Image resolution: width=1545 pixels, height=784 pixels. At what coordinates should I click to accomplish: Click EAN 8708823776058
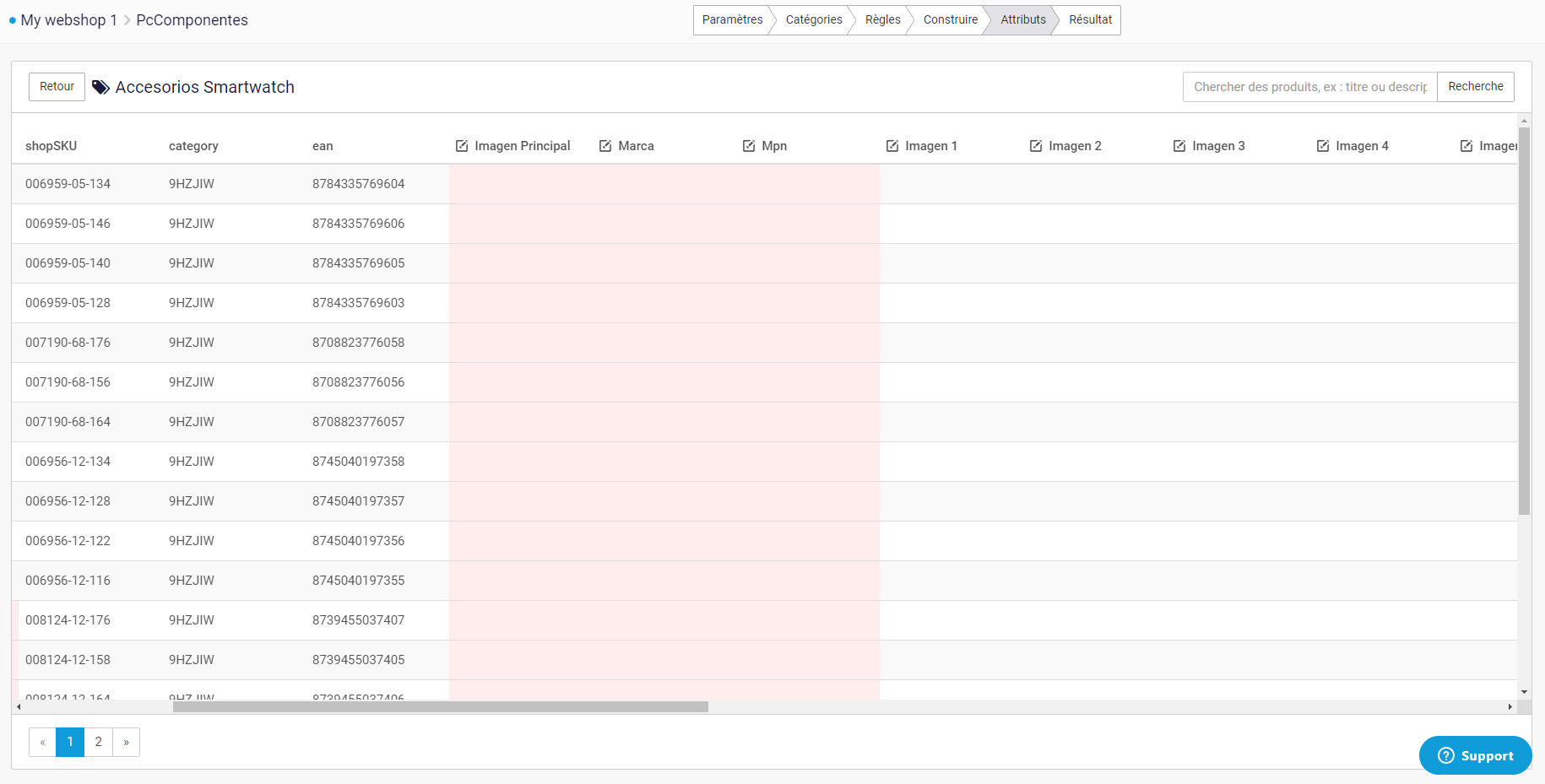coord(358,343)
